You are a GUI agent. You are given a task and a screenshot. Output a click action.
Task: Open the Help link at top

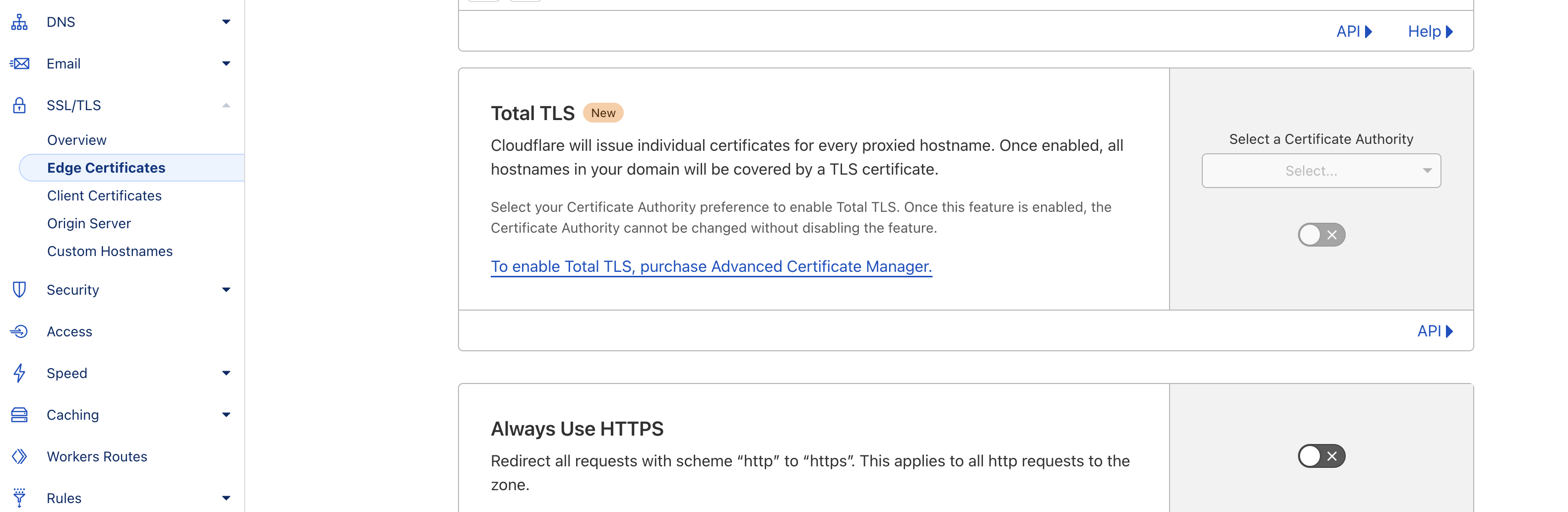1429,32
